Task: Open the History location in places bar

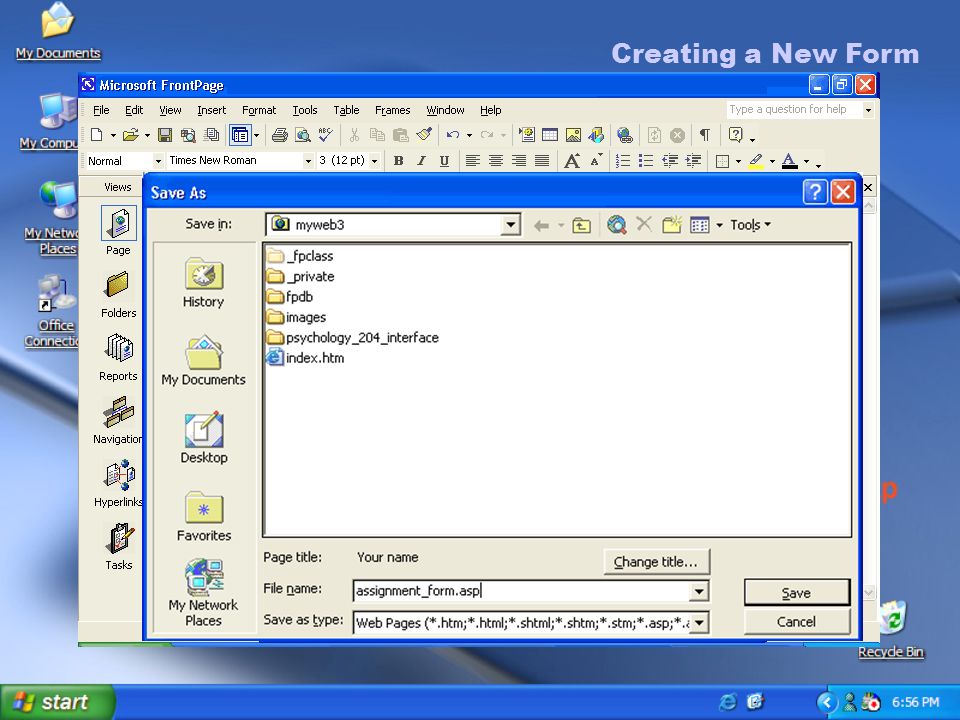Action: click(203, 283)
